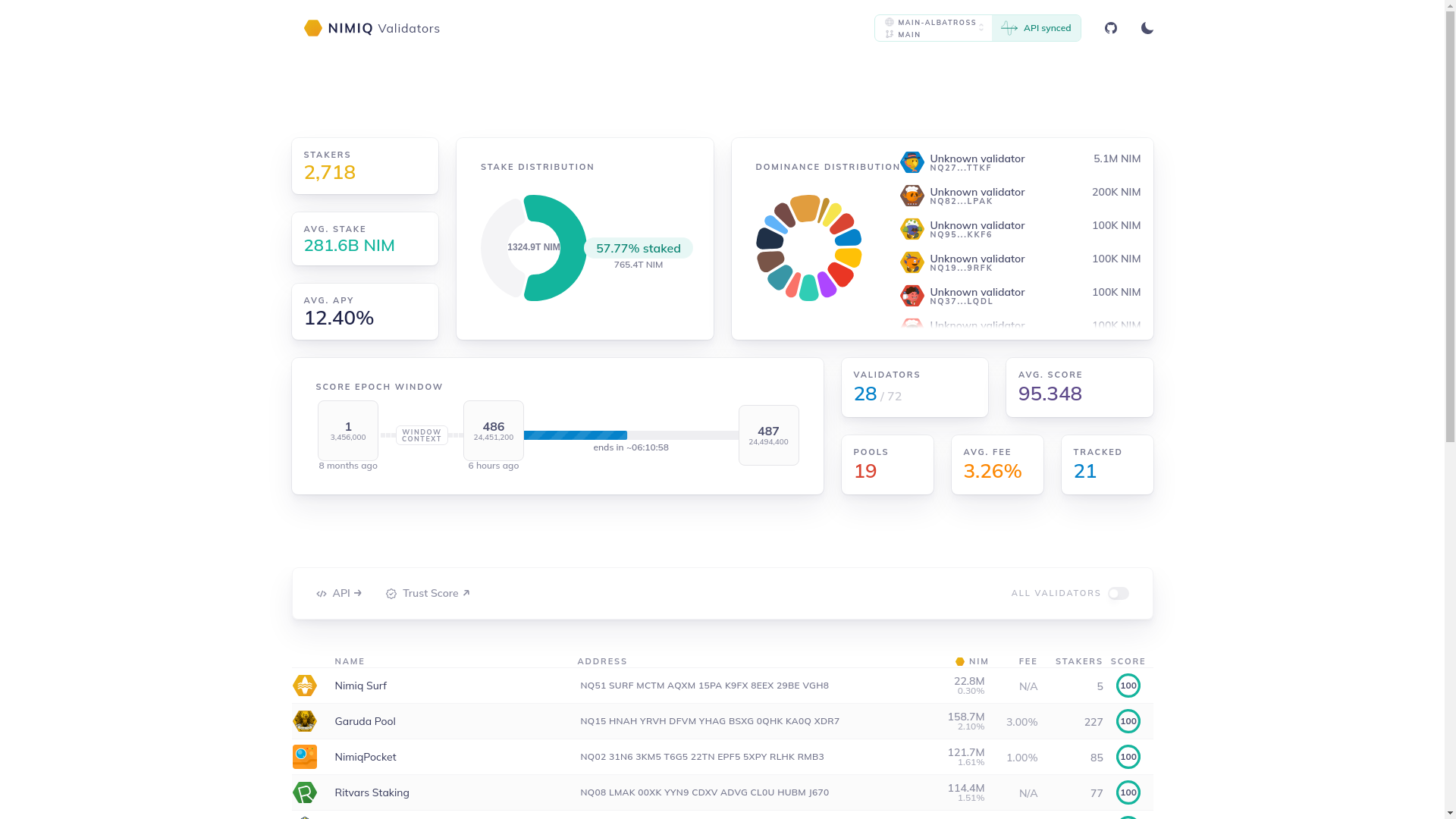This screenshot has width=1456, height=819.
Task: Click the Nimiq hexagon logo
Action: click(x=312, y=28)
